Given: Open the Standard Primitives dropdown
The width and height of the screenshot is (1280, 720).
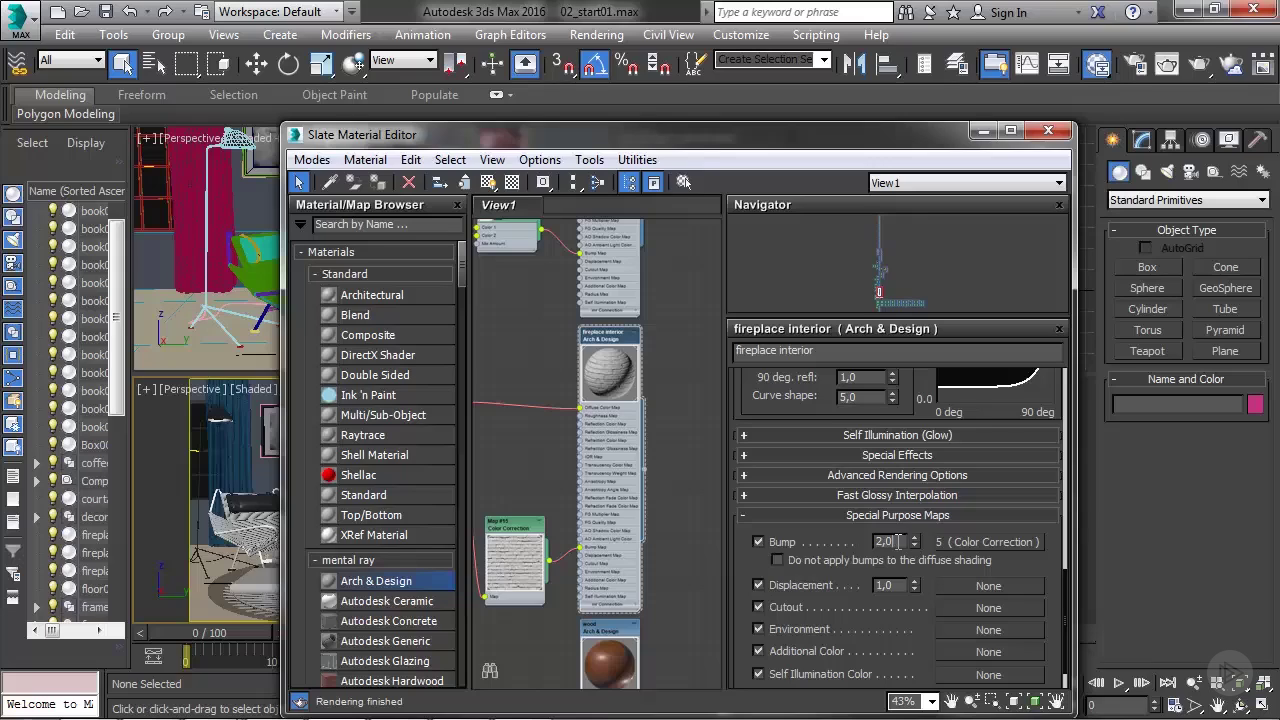Looking at the screenshot, I should (1188, 200).
